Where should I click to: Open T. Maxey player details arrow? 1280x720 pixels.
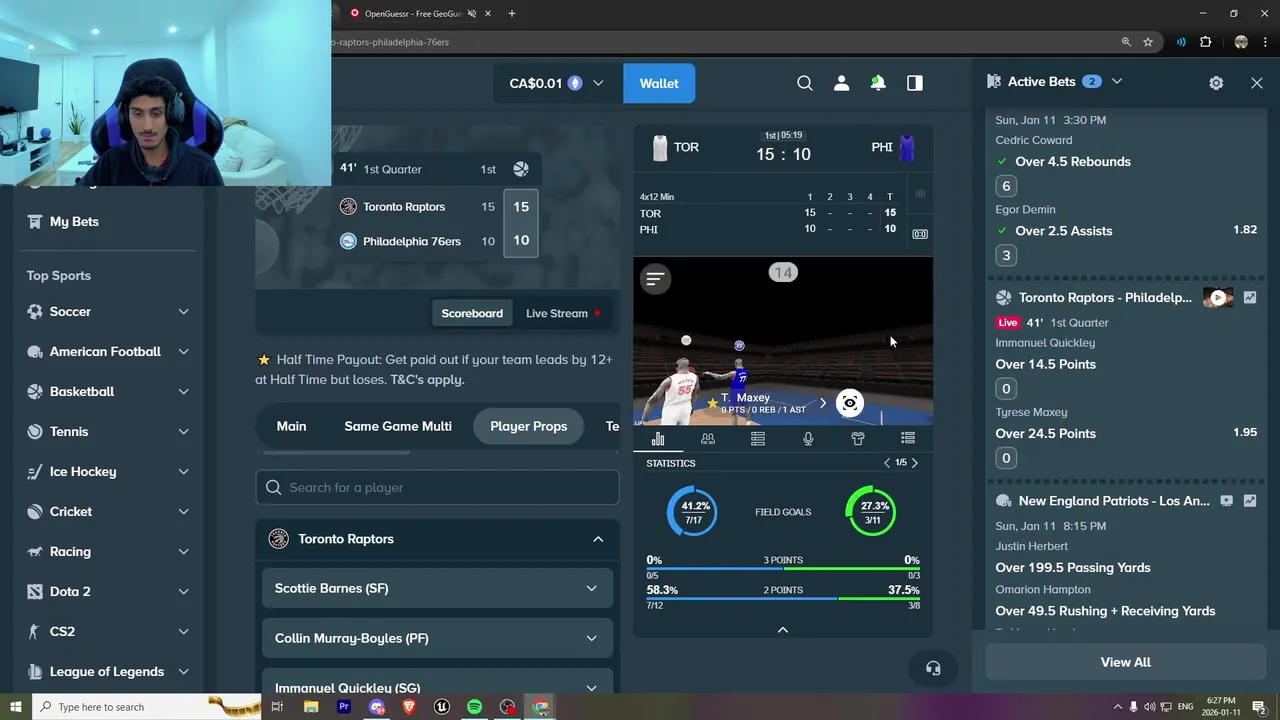coord(822,403)
